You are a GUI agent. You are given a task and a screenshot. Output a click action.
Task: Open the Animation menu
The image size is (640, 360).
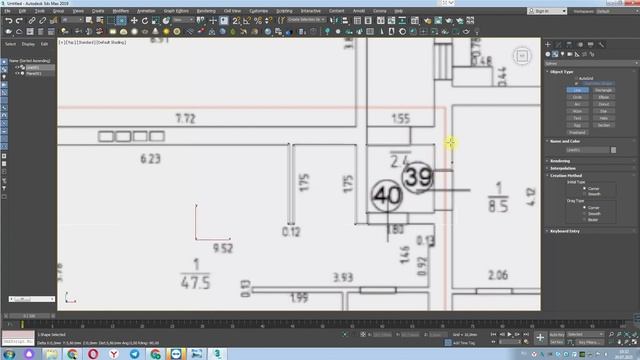[146, 11]
